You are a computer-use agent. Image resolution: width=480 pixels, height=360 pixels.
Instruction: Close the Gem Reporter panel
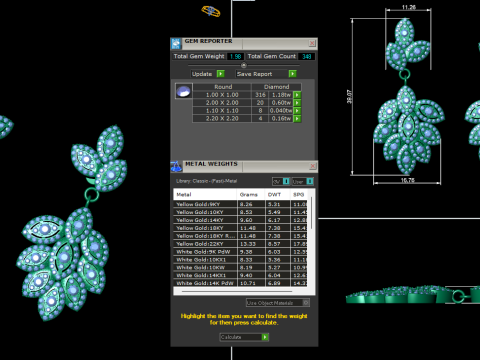312,43
